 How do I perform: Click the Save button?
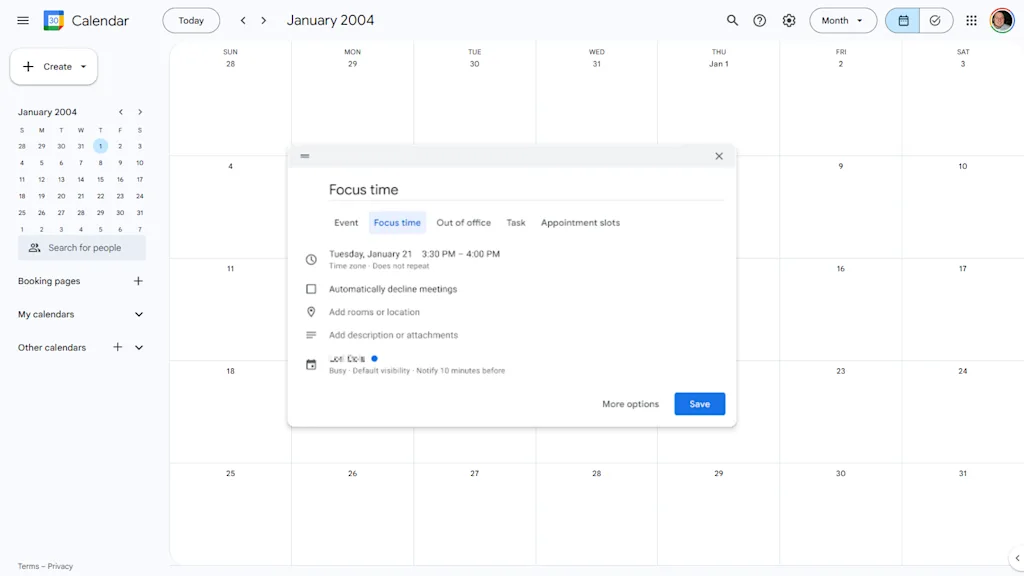click(699, 404)
